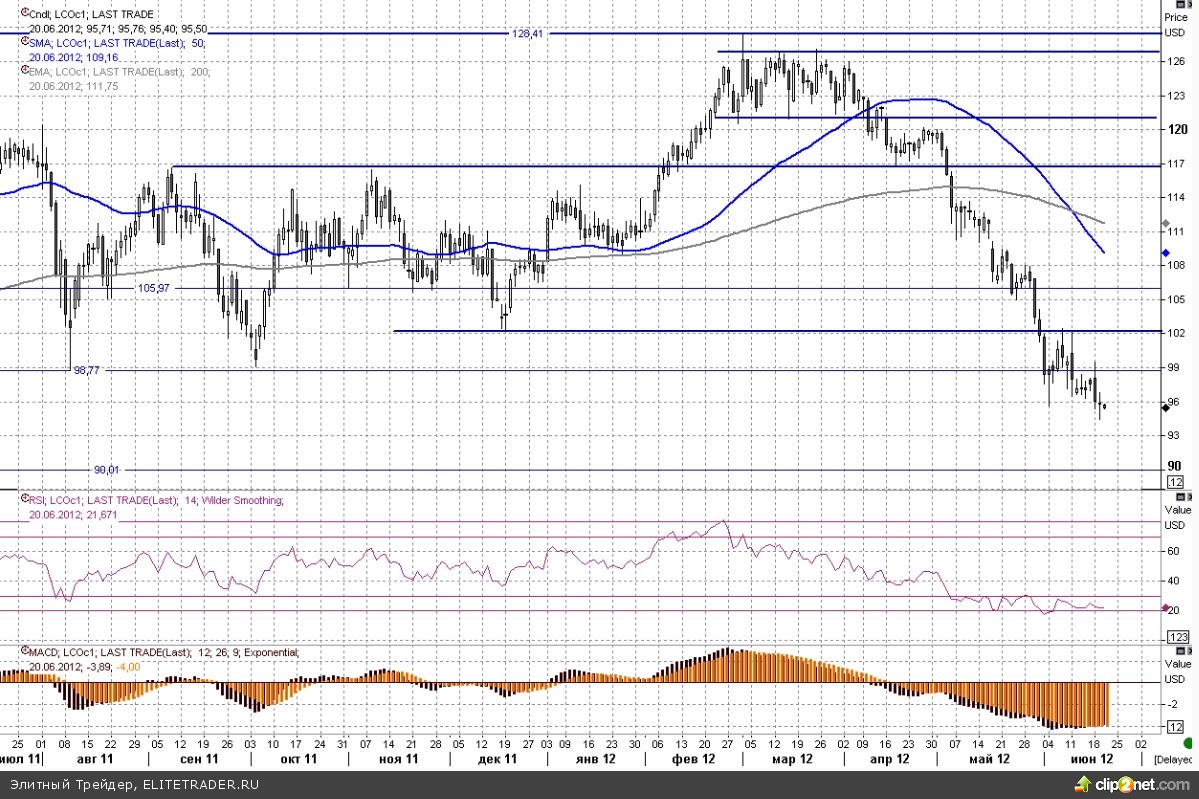Click the purple RSI diamond on value axis
1199x799 pixels.
(1165, 608)
